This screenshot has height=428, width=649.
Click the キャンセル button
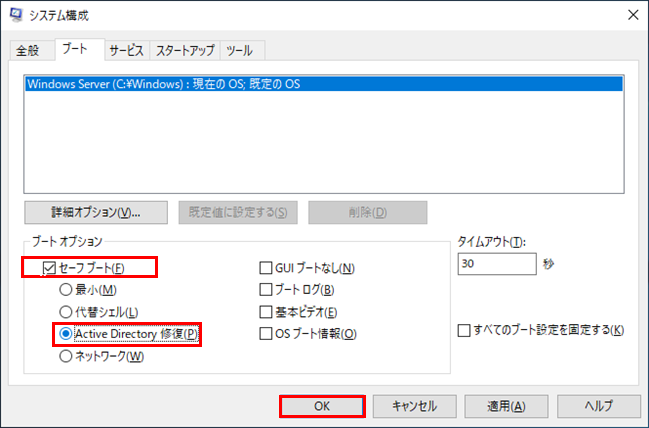414,406
